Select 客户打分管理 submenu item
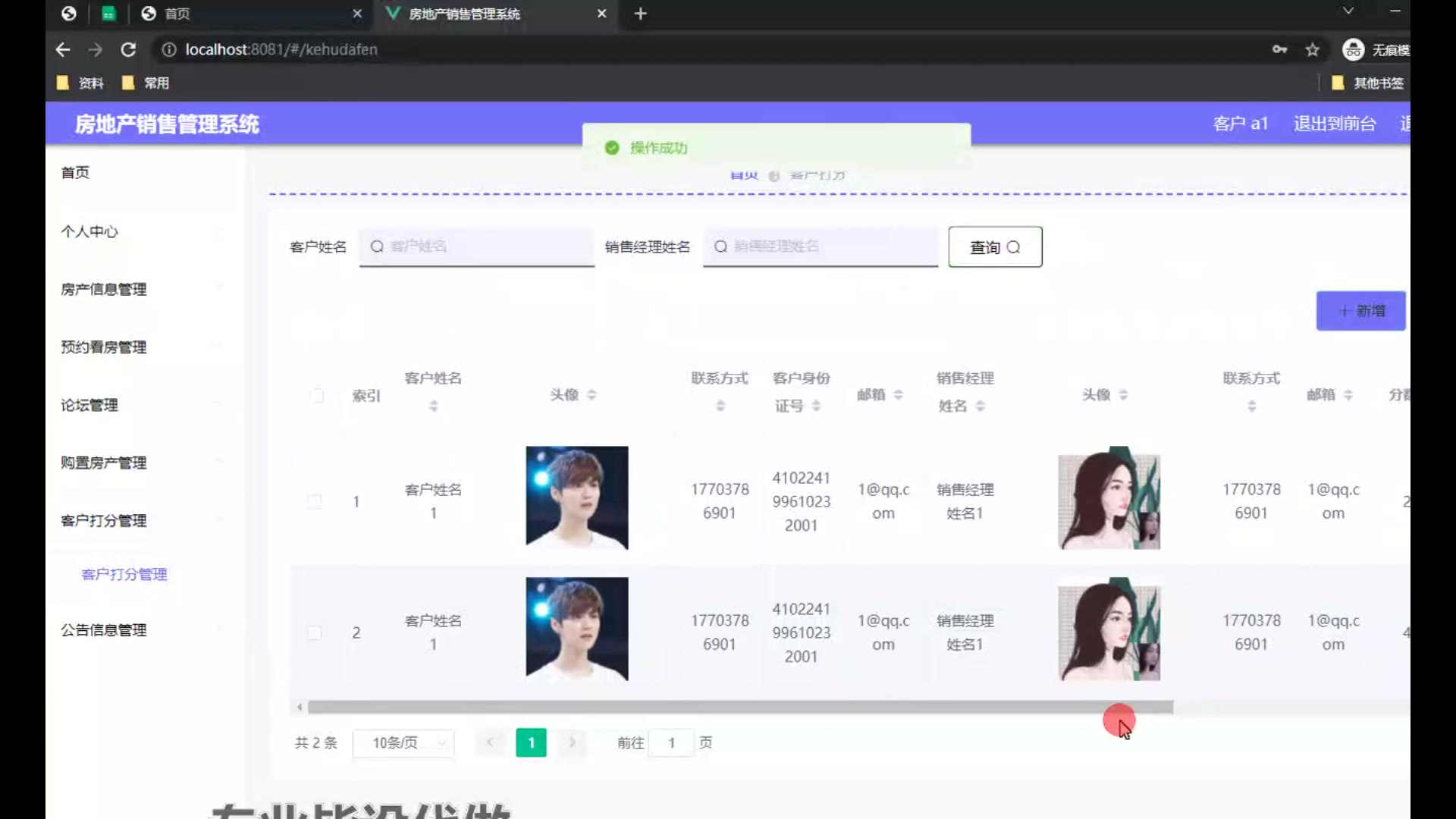This screenshot has height=819, width=1456. tap(124, 574)
